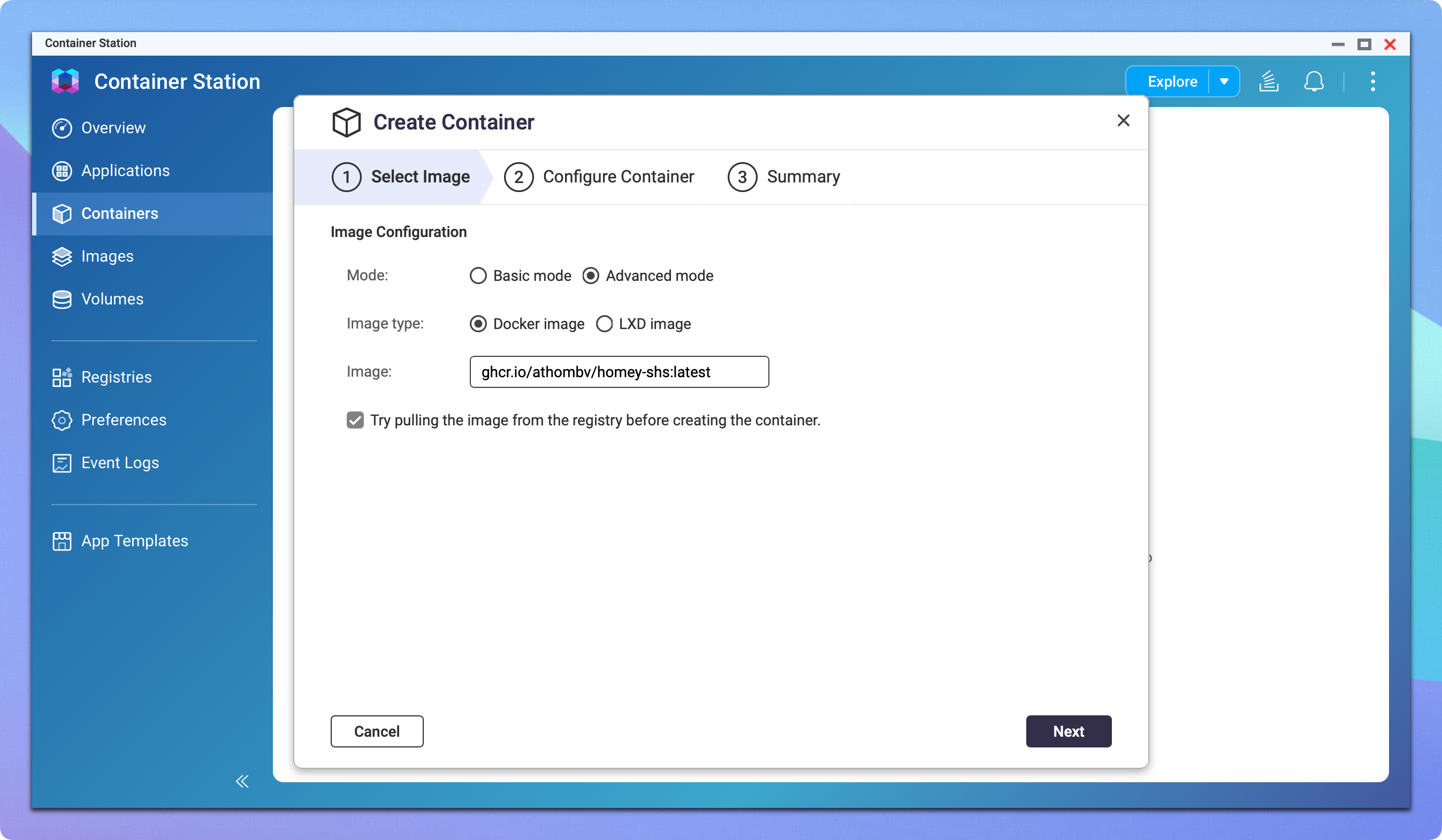Screen dimensions: 1442x840
Task: Open App Templates
Action: click(x=134, y=541)
